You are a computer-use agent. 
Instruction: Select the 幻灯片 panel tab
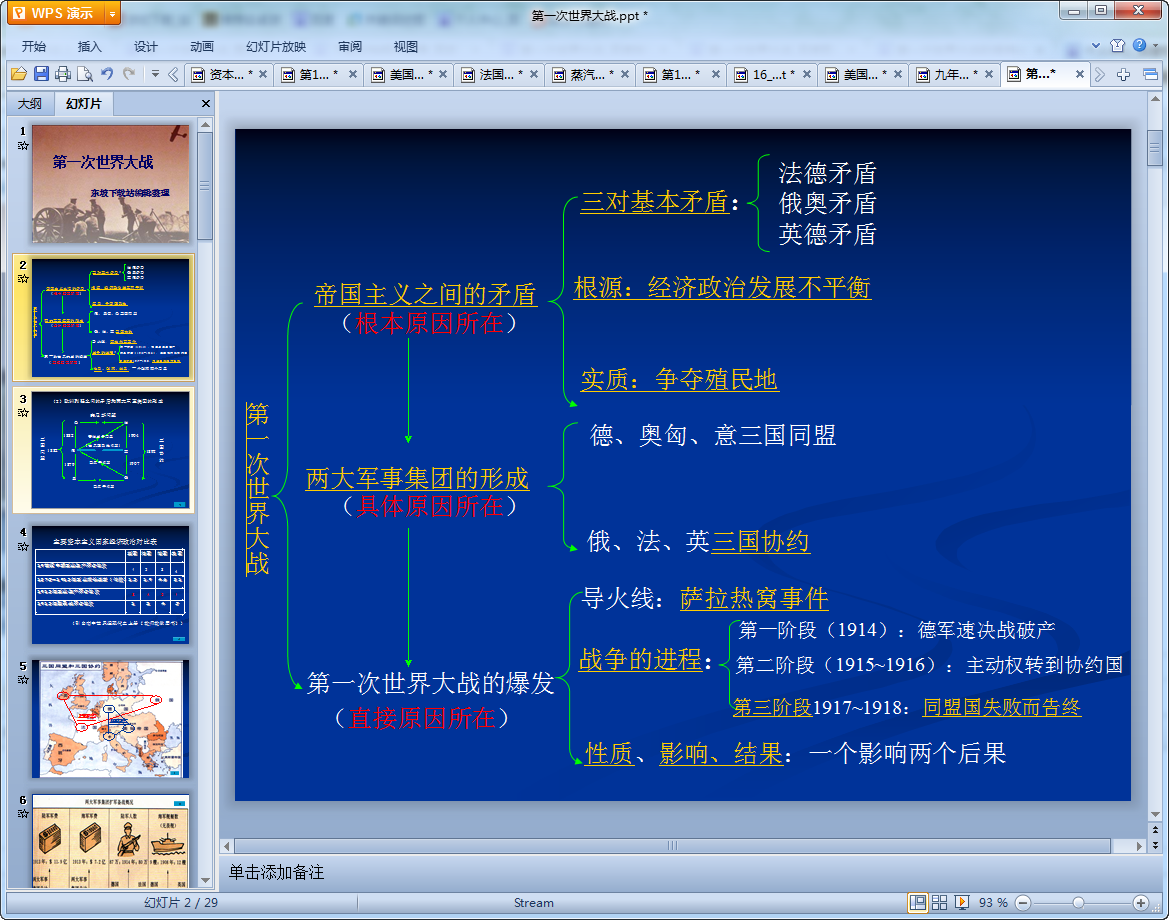tap(84, 104)
